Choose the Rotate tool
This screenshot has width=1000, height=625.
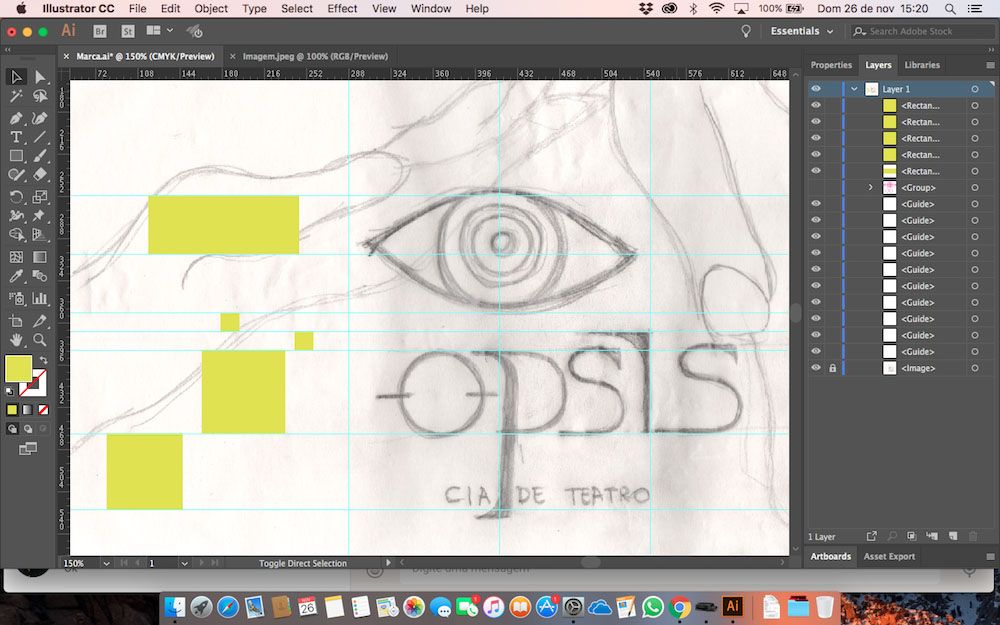[x=16, y=197]
